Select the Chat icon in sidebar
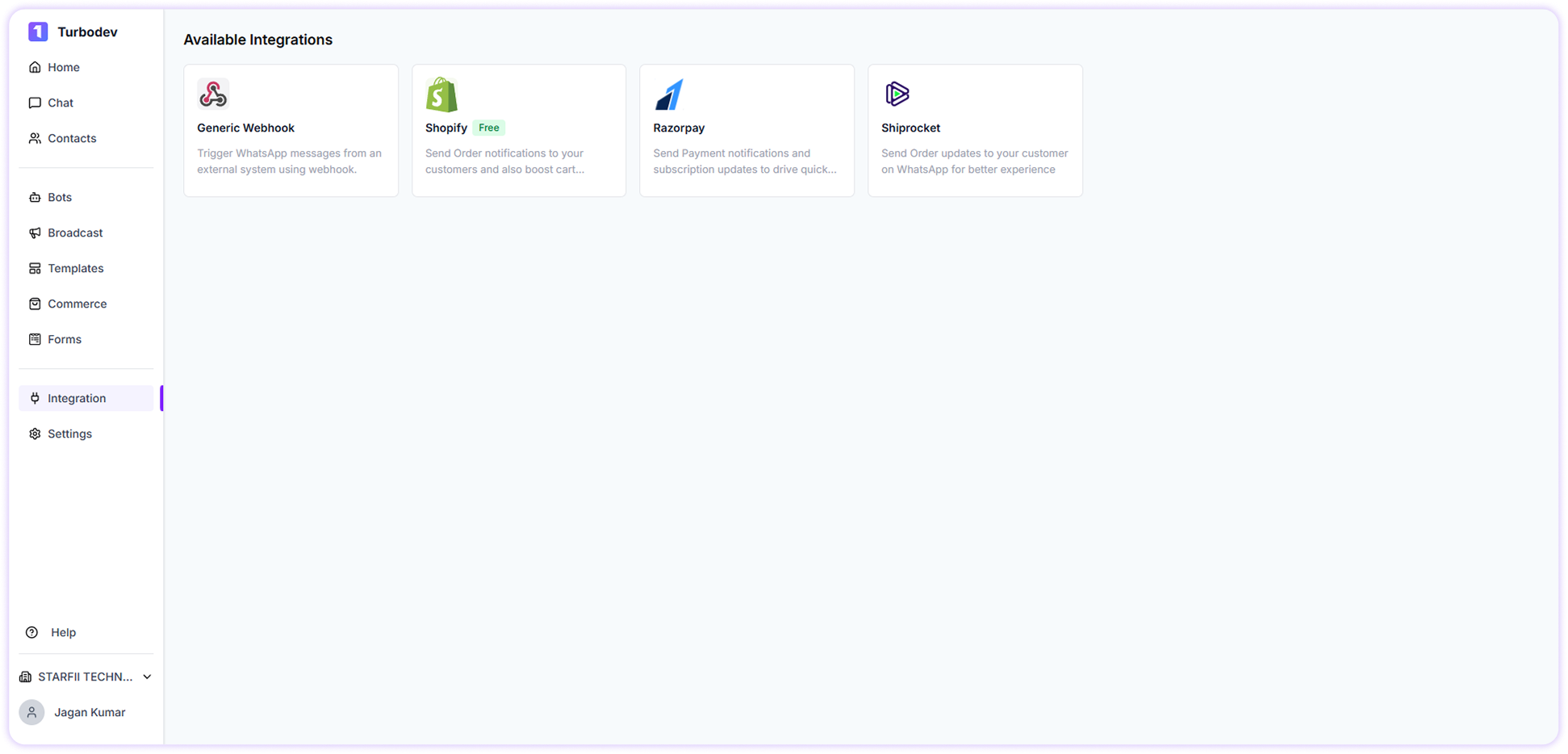The height and width of the screenshot is (754, 1568). pyautogui.click(x=34, y=103)
